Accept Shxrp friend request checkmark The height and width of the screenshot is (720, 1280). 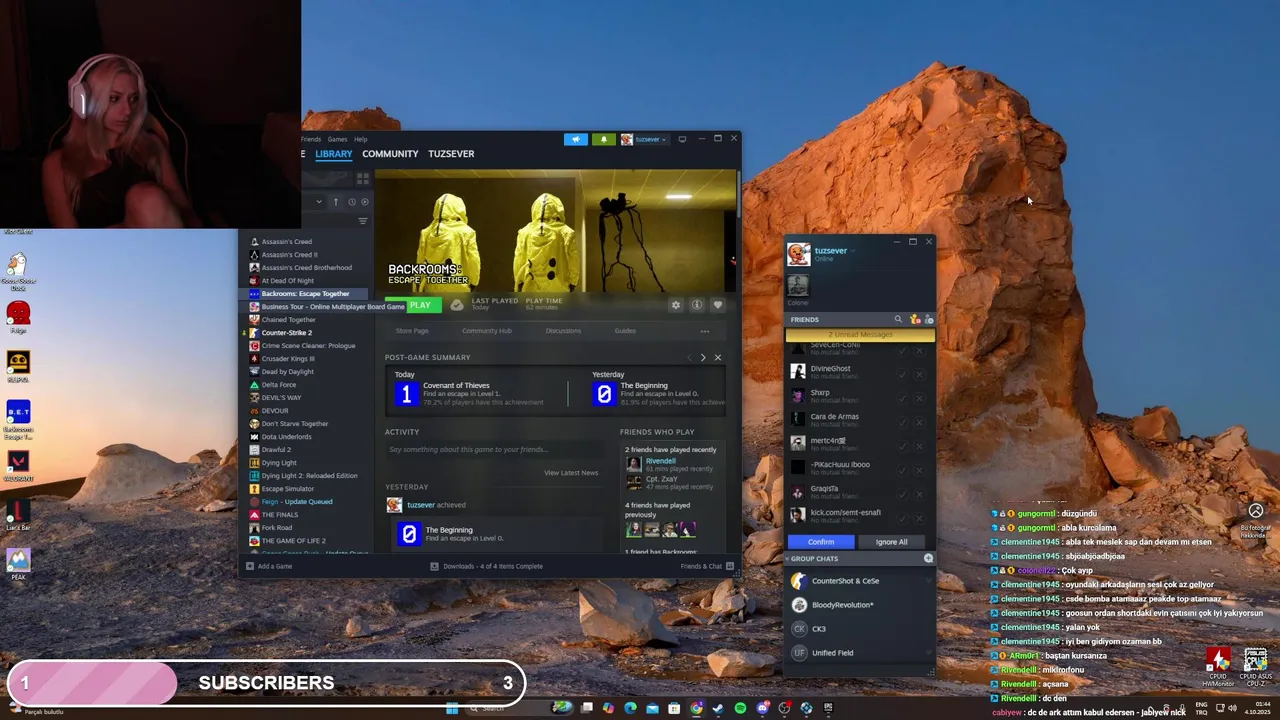pyautogui.click(x=902, y=398)
